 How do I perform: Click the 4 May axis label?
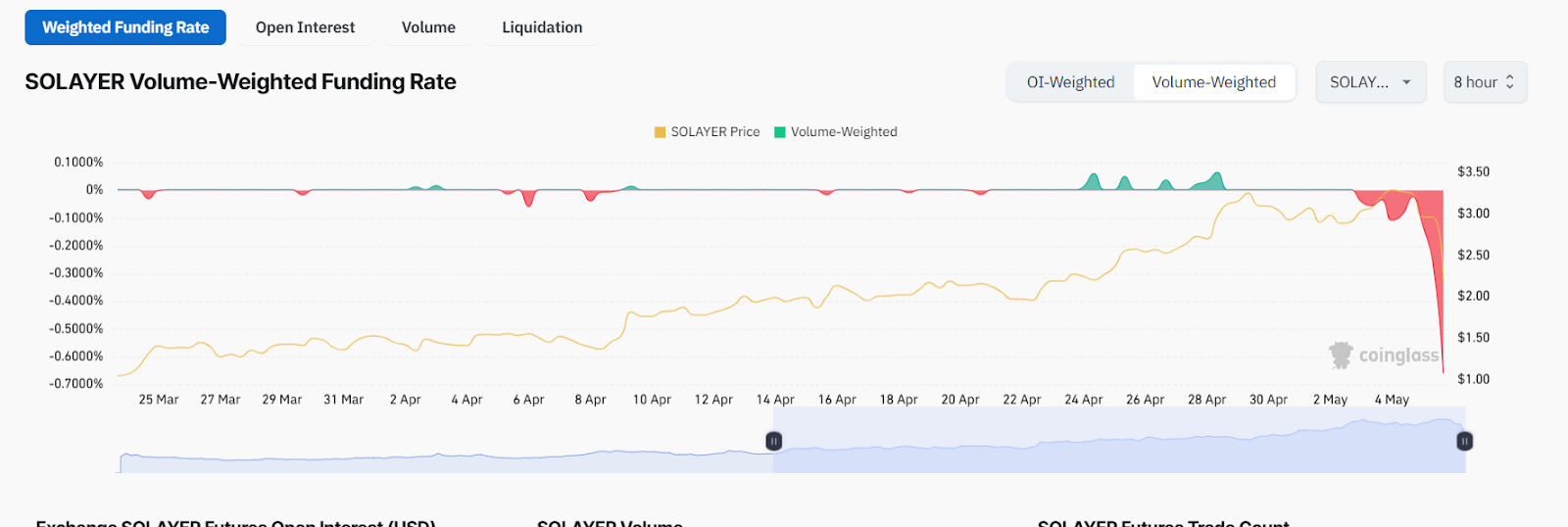(1392, 400)
